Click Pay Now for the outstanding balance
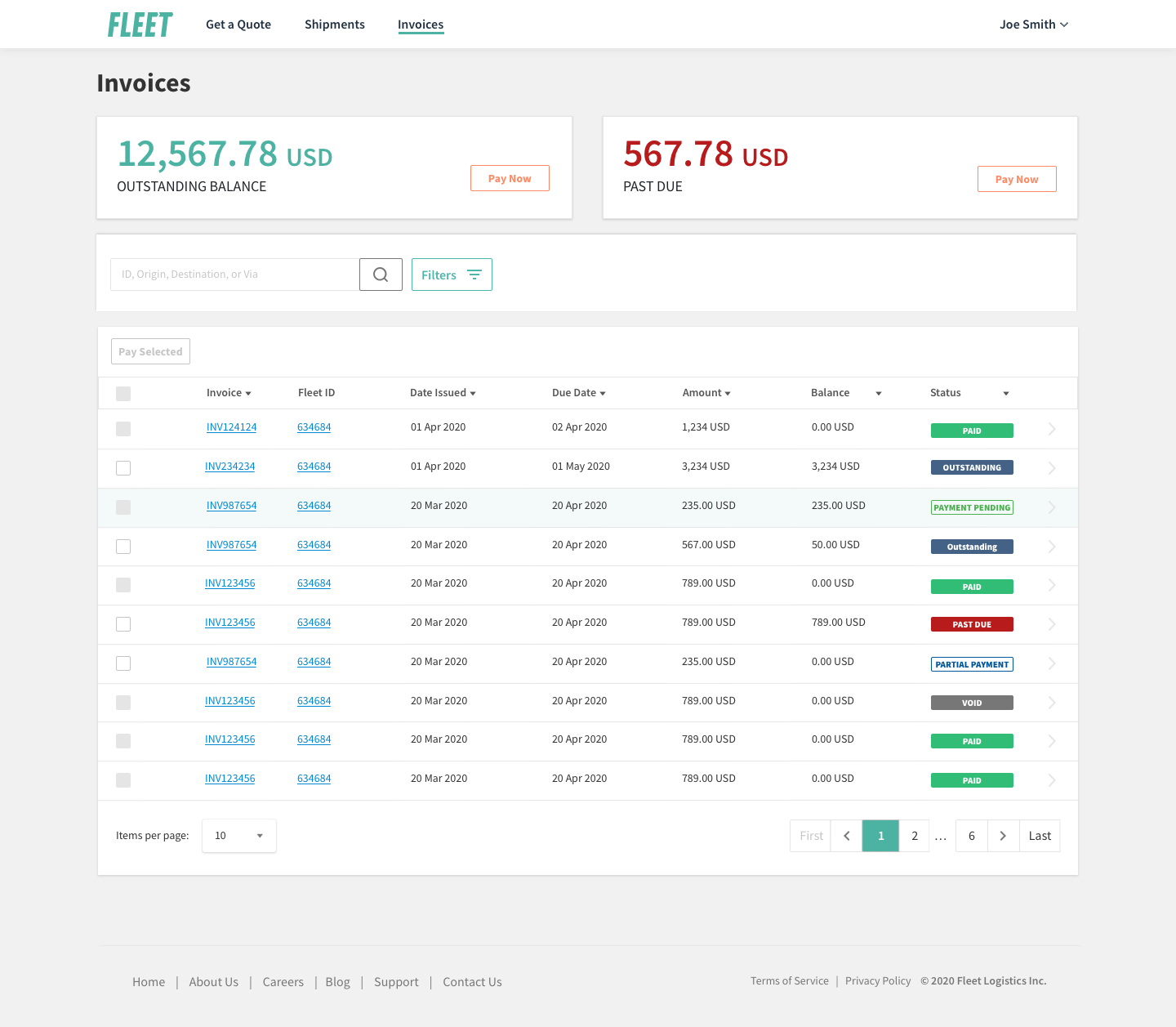The height and width of the screenshot is (1027, 1176). [510, 178]
